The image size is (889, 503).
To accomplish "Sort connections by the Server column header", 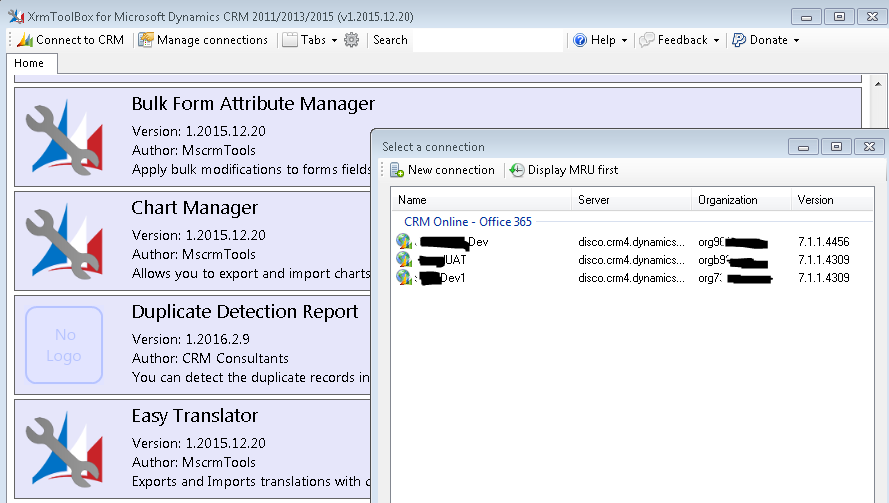I will point(632,200).
